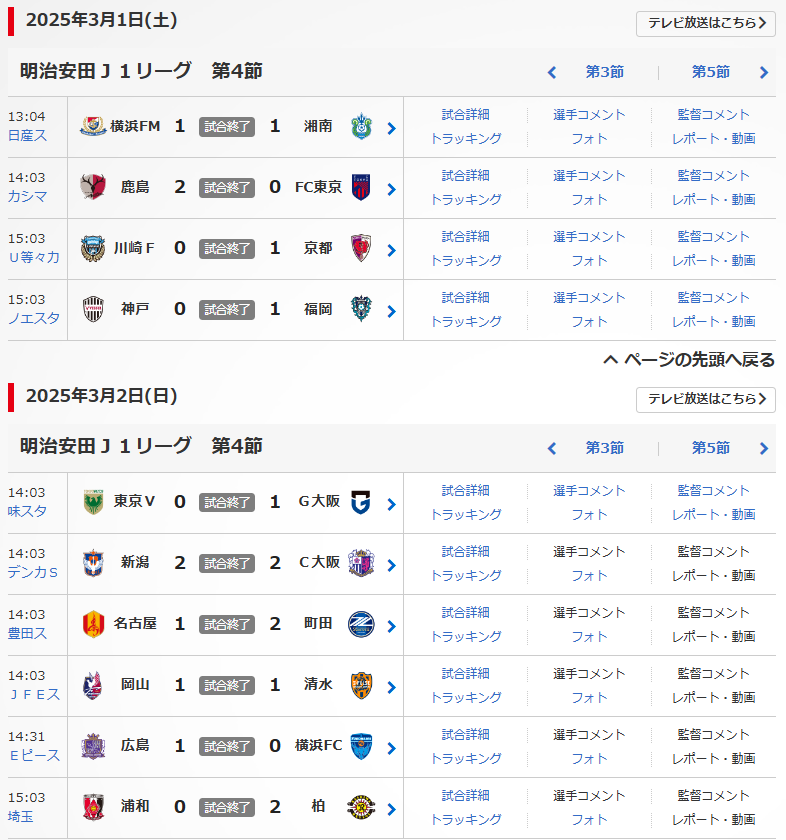Expand the 横浜FM vs 湘南 match arrow

pos(391,128)
